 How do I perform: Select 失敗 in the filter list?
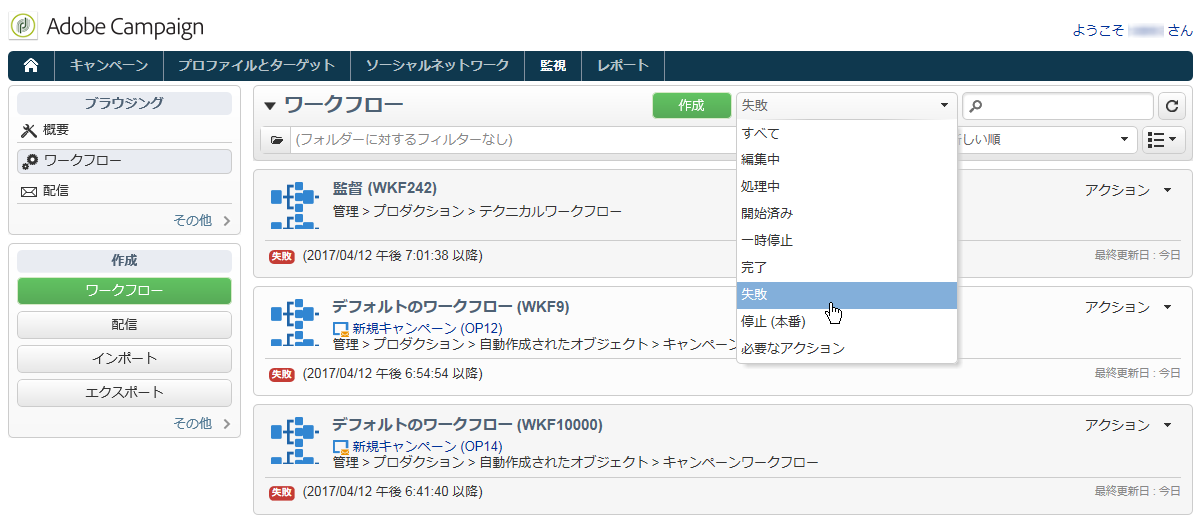(x=847, y=295)
